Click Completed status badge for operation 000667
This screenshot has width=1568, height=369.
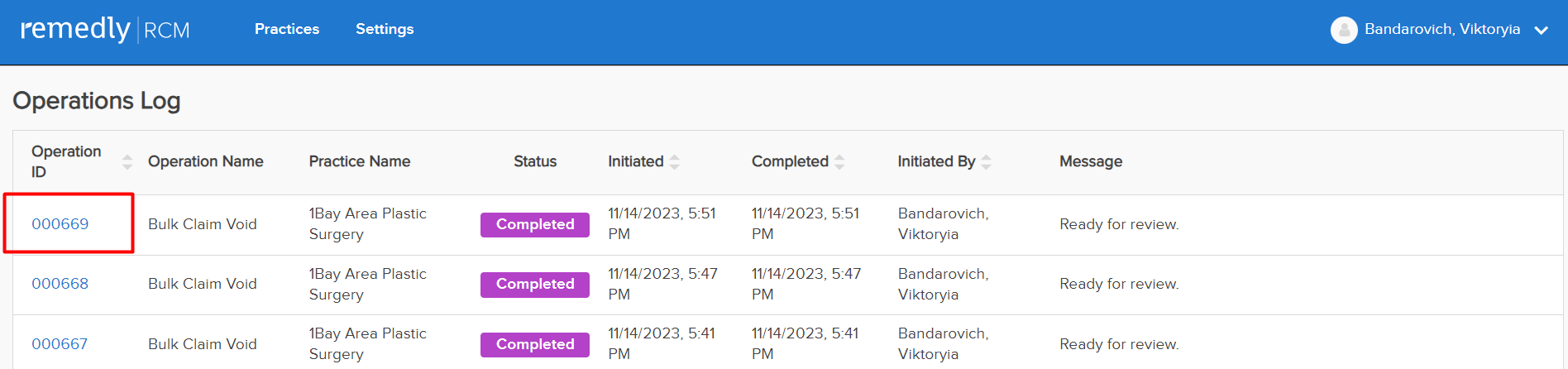[535, 344]
